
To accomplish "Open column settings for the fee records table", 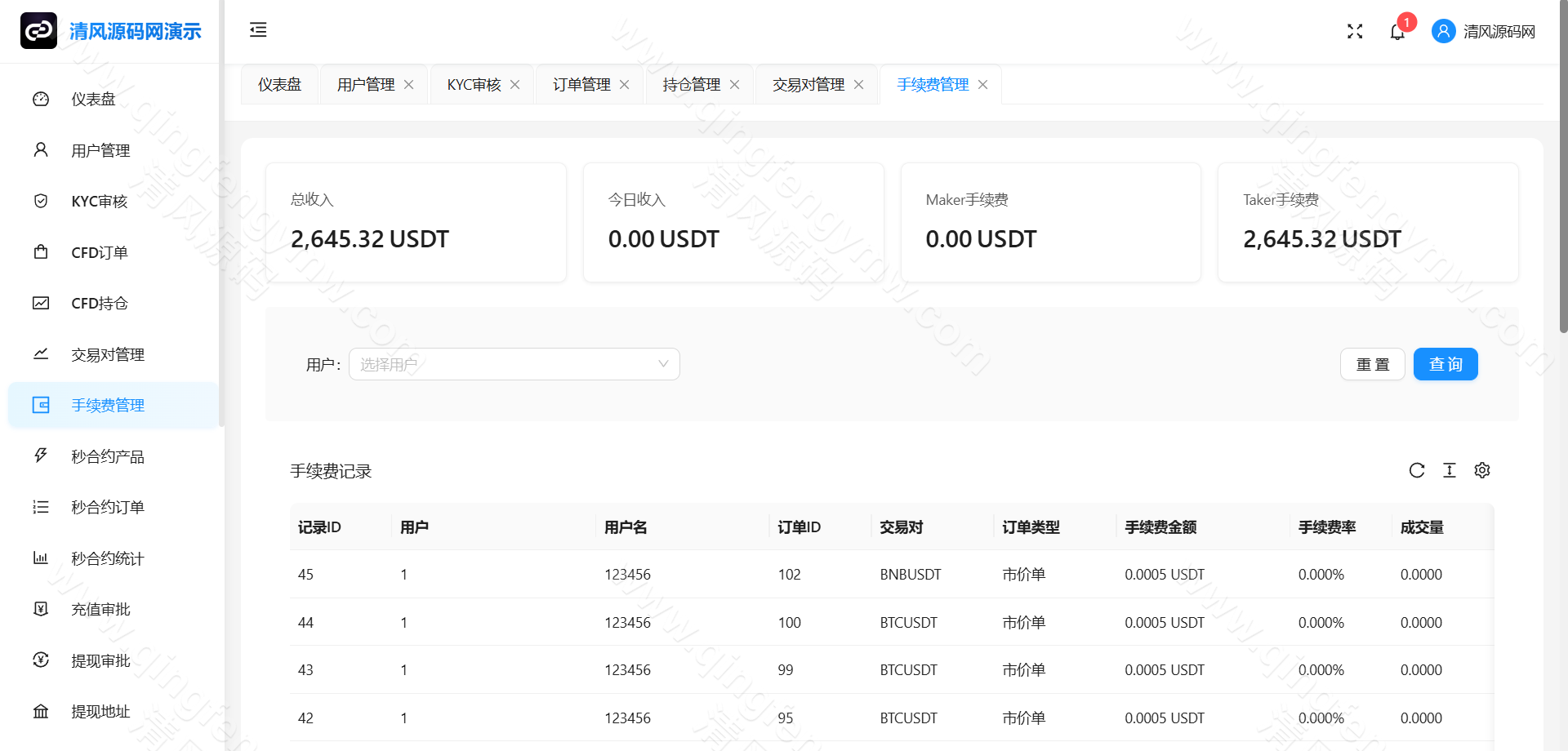I will point(1482,470).
